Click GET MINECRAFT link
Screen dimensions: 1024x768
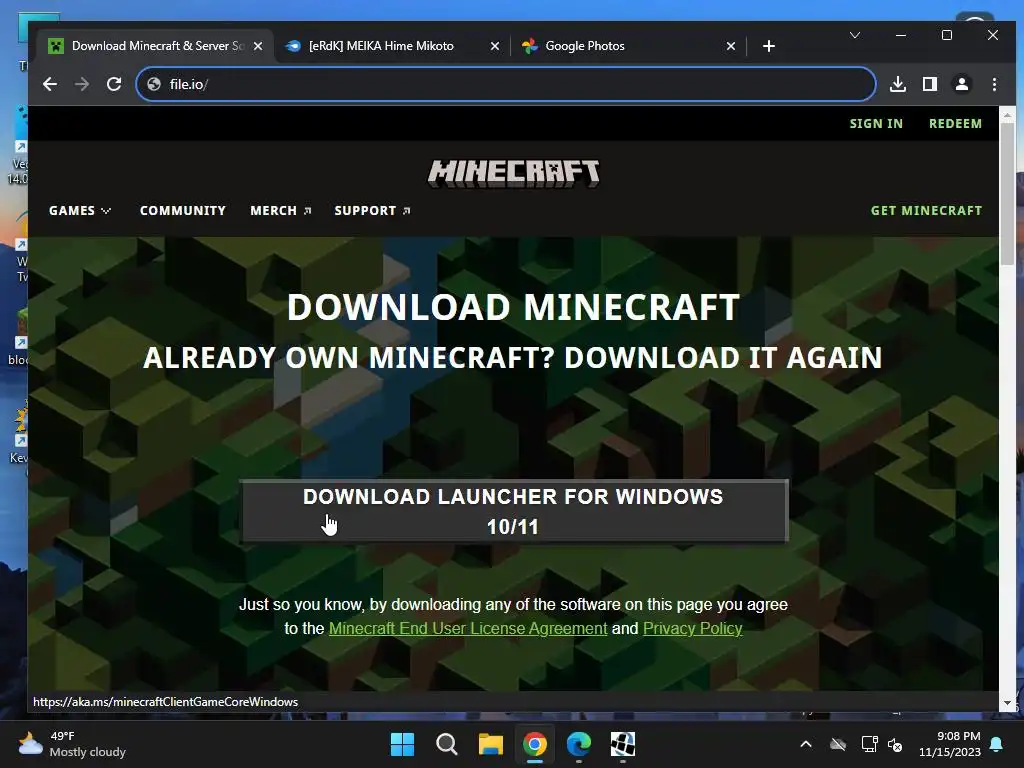click(926, 210)
